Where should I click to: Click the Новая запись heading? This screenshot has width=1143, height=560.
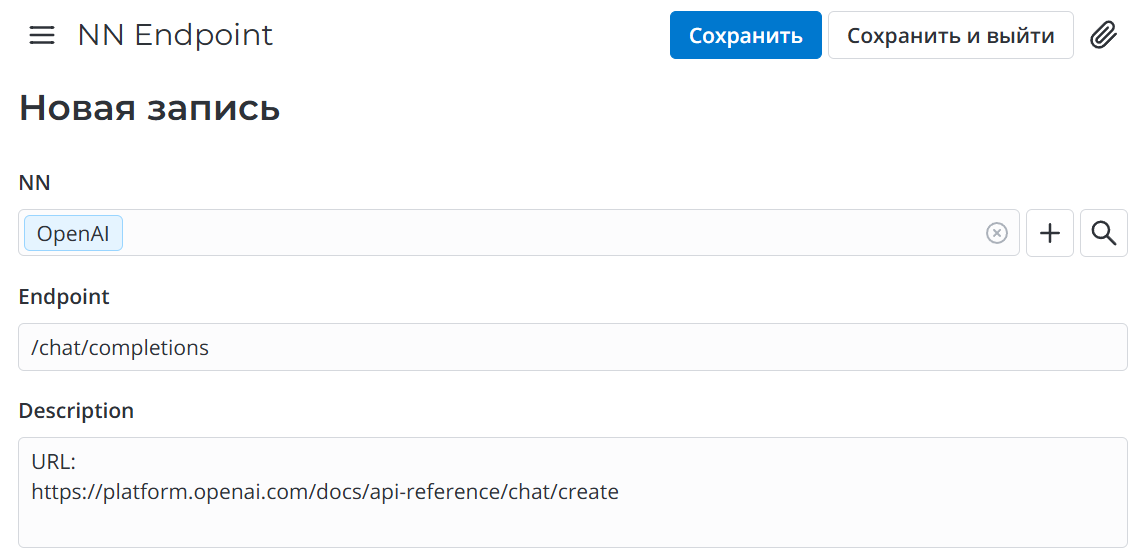[149, 108]
